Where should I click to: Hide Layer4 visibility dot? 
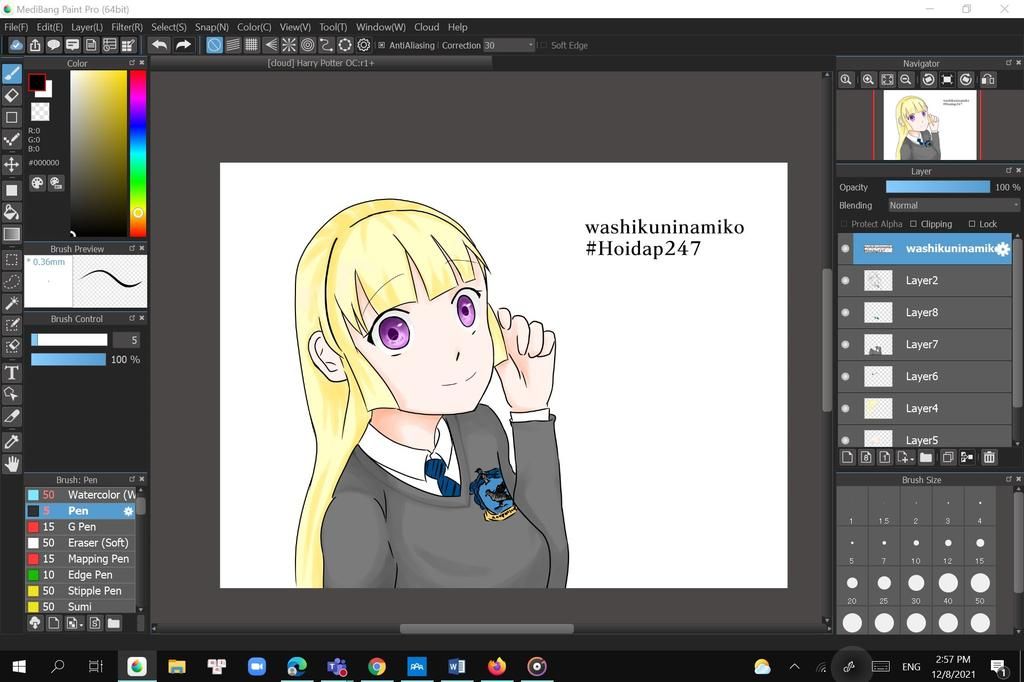click(x=845, y=408)
